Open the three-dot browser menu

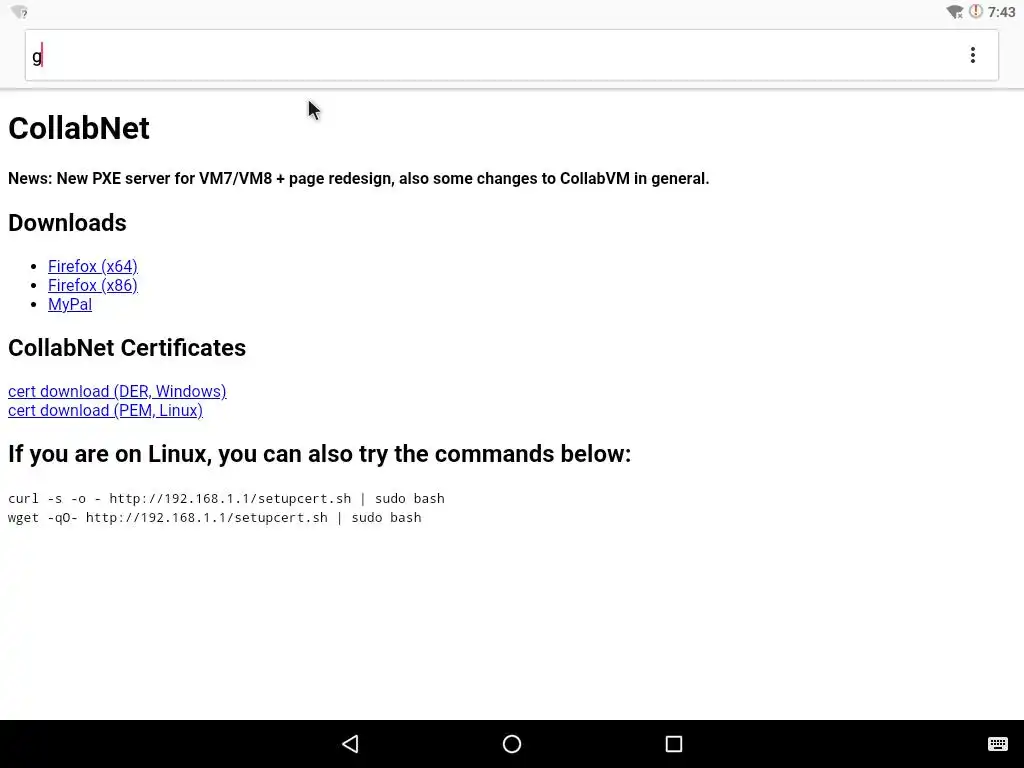point(972,55)
